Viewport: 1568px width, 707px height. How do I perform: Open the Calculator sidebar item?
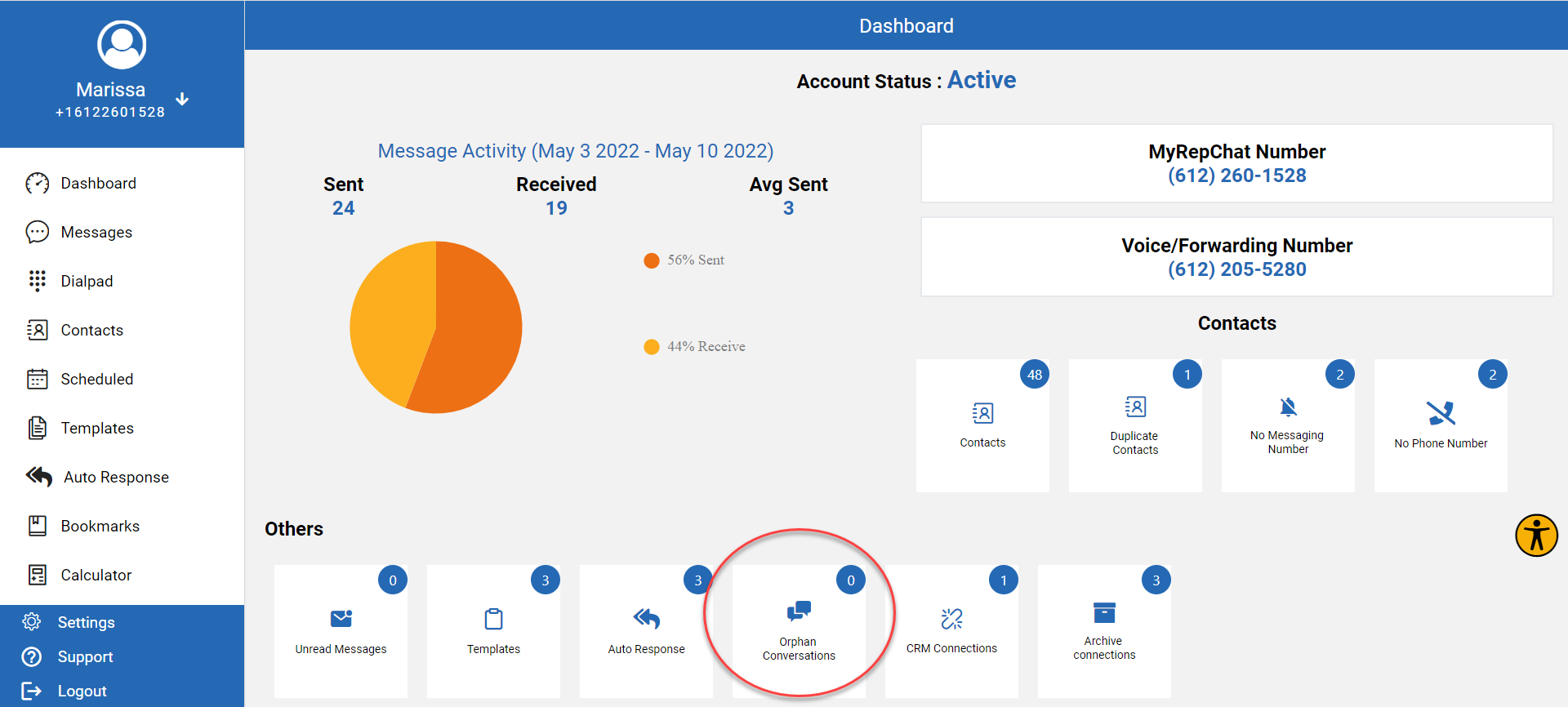click(96, 576)
